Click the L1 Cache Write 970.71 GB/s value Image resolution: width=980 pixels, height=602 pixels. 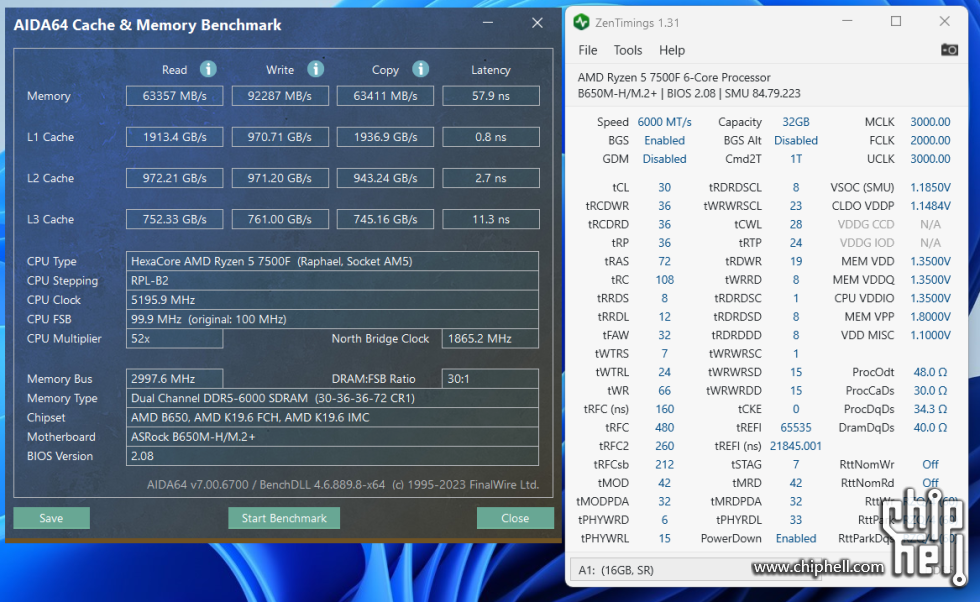pyautogui.click(x=279, y=137)
